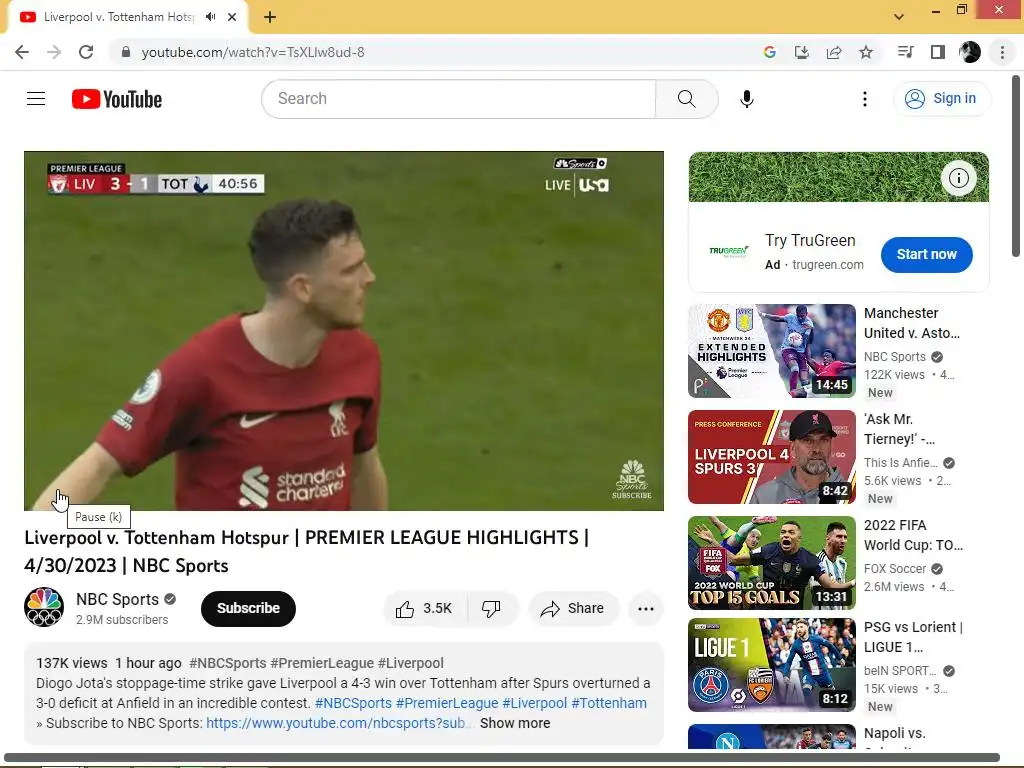Click the vertical page scrollbar
The height and width of the screenshot is (768, 1024).
[x=1016, y=167]
